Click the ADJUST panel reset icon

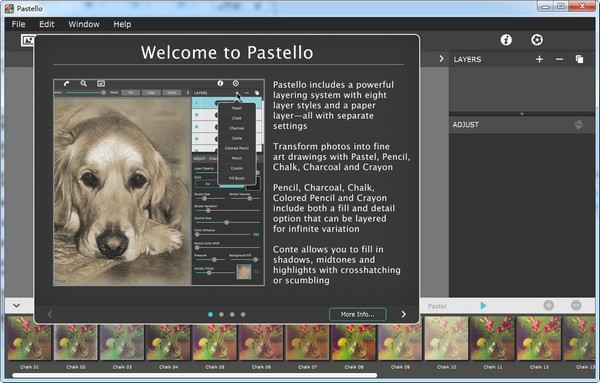coord(579,125)
